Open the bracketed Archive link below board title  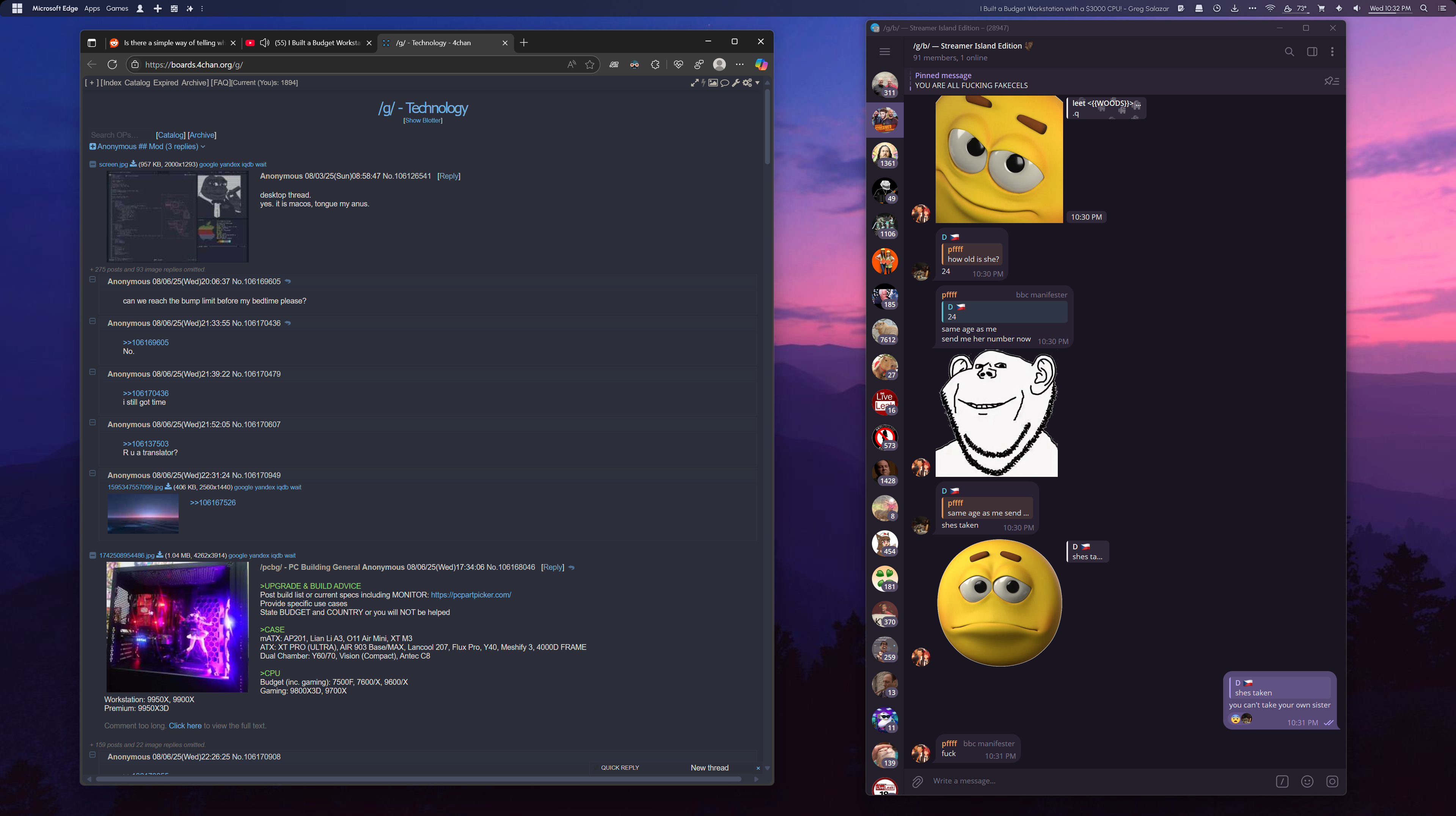pyautogui.click(x=202, y=135)
